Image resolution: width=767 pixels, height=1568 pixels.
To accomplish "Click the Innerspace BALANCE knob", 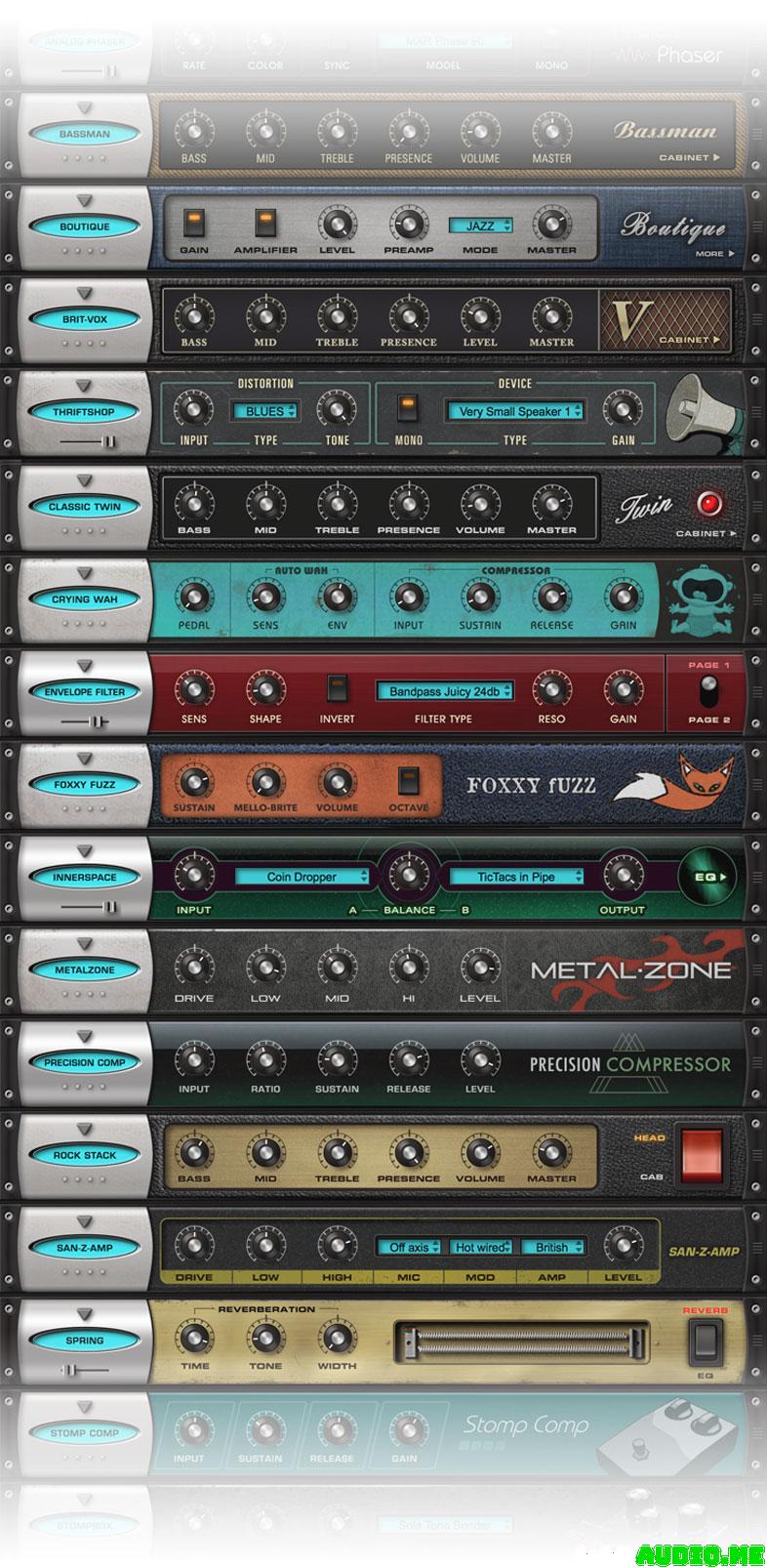I will [x=408, y=873].
